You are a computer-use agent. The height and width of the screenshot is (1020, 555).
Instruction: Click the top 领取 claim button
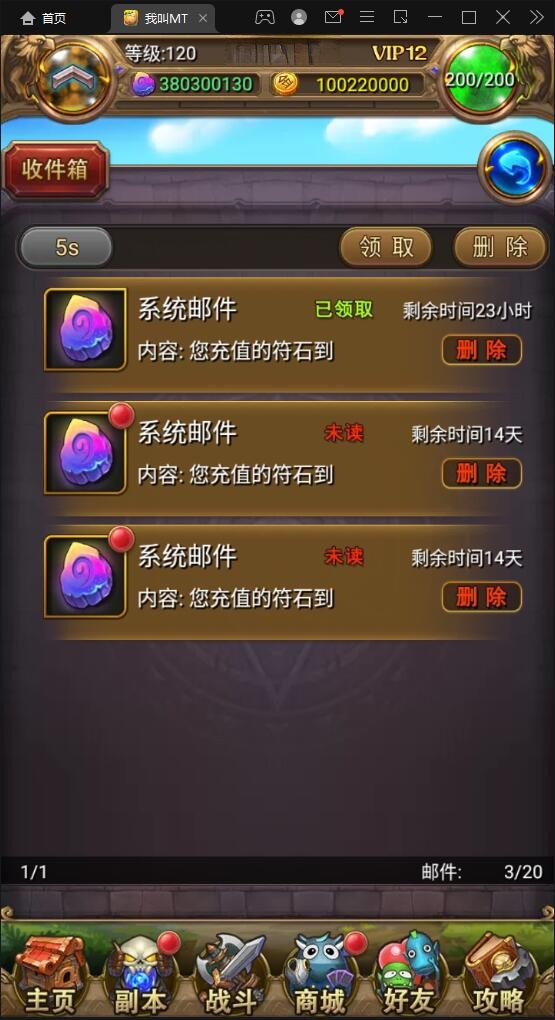386,247
